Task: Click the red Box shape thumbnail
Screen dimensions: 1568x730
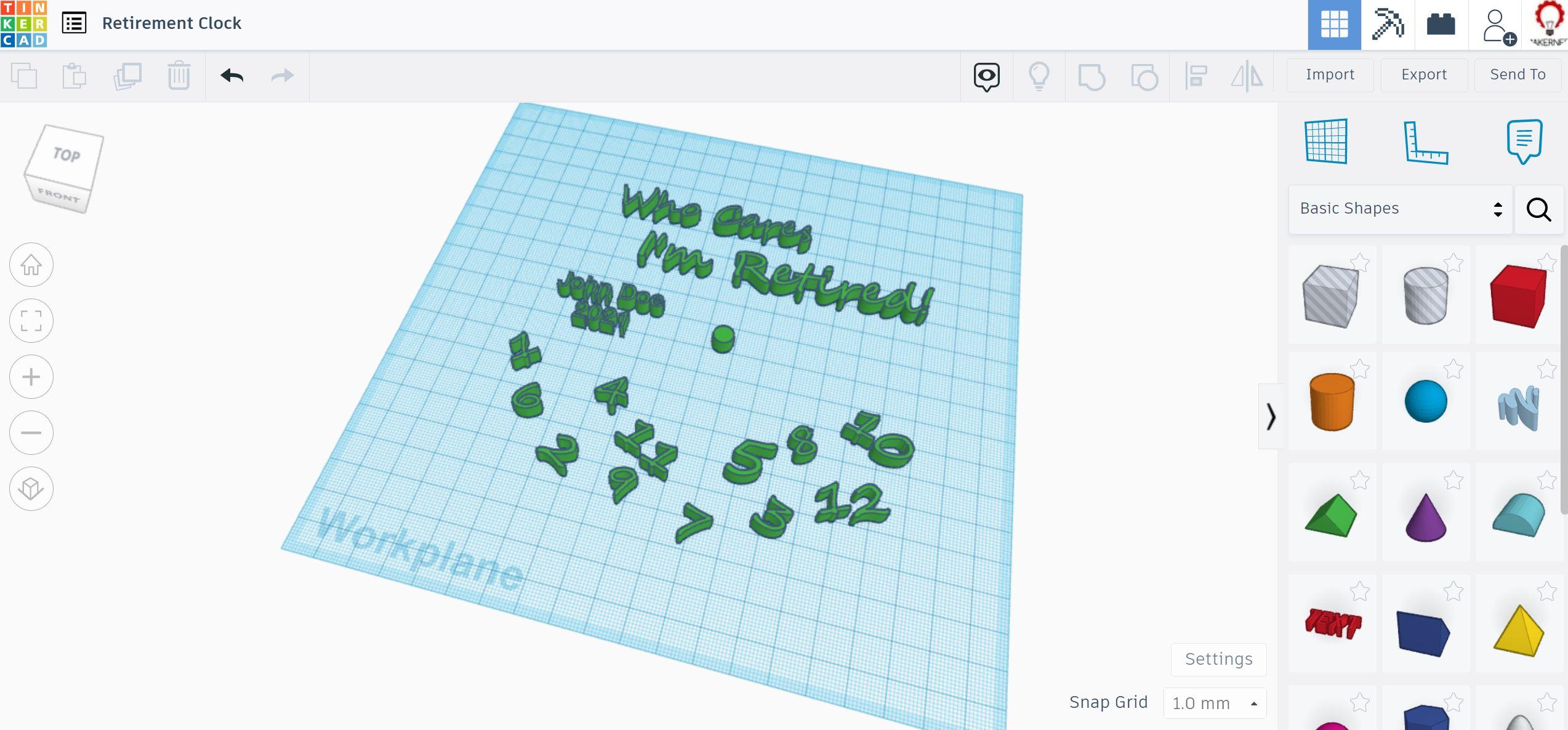Action: pos(1518,297)
